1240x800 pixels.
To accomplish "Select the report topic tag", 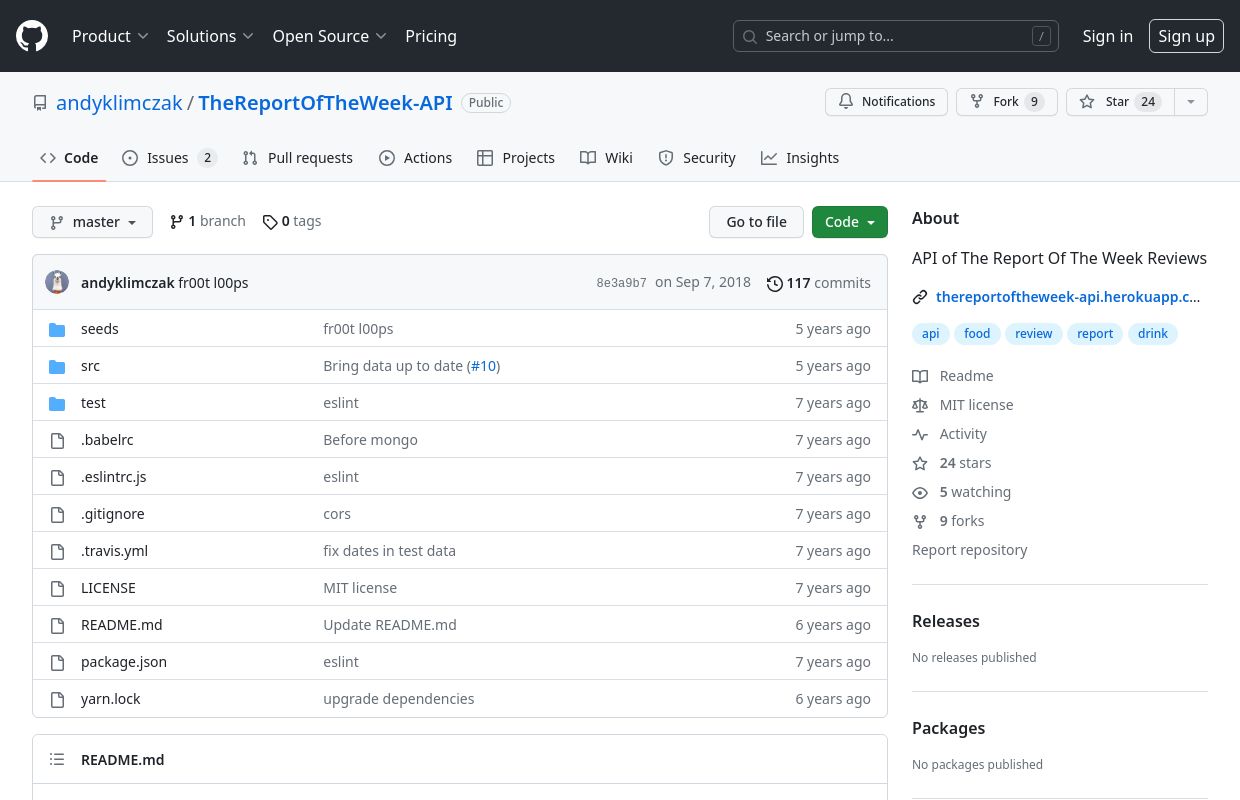I will tap(1095, 334).
